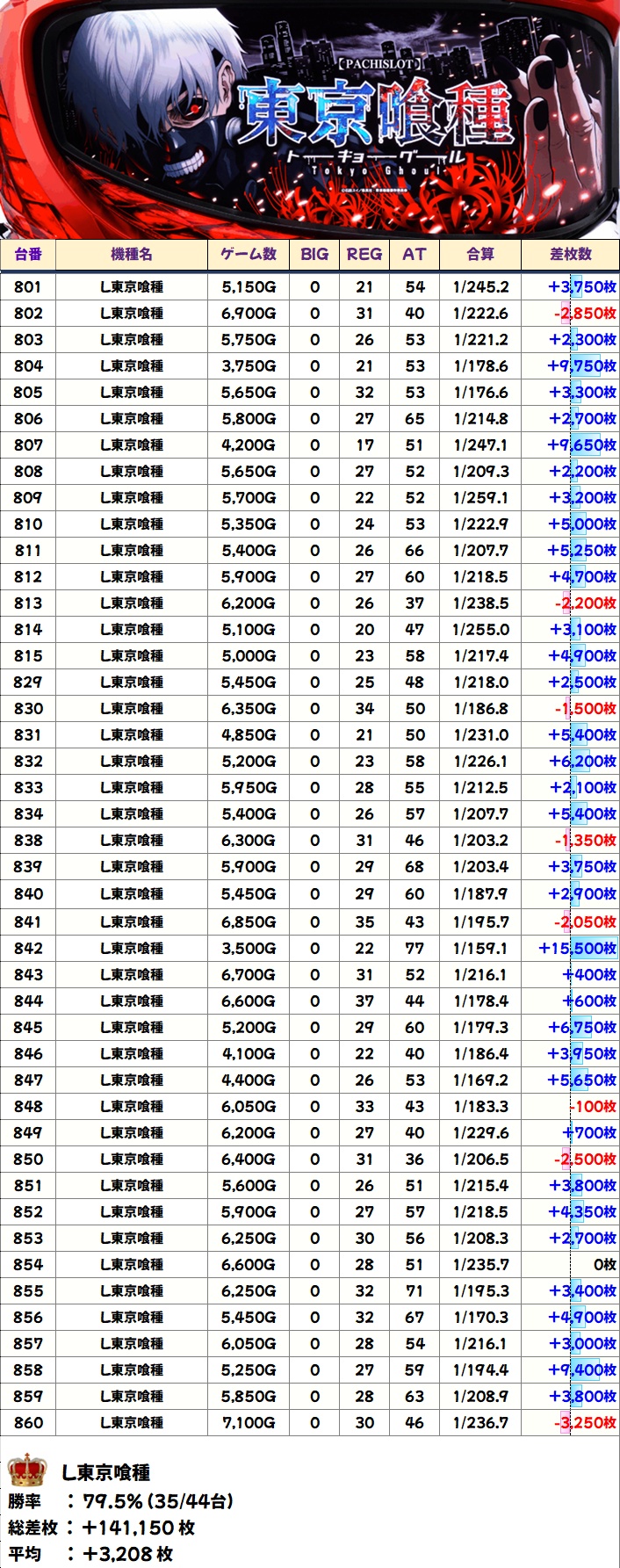Click the 平均 +3,208枚 summary line
Viewport: 620px width, 1568px height.
[90, 1554]
